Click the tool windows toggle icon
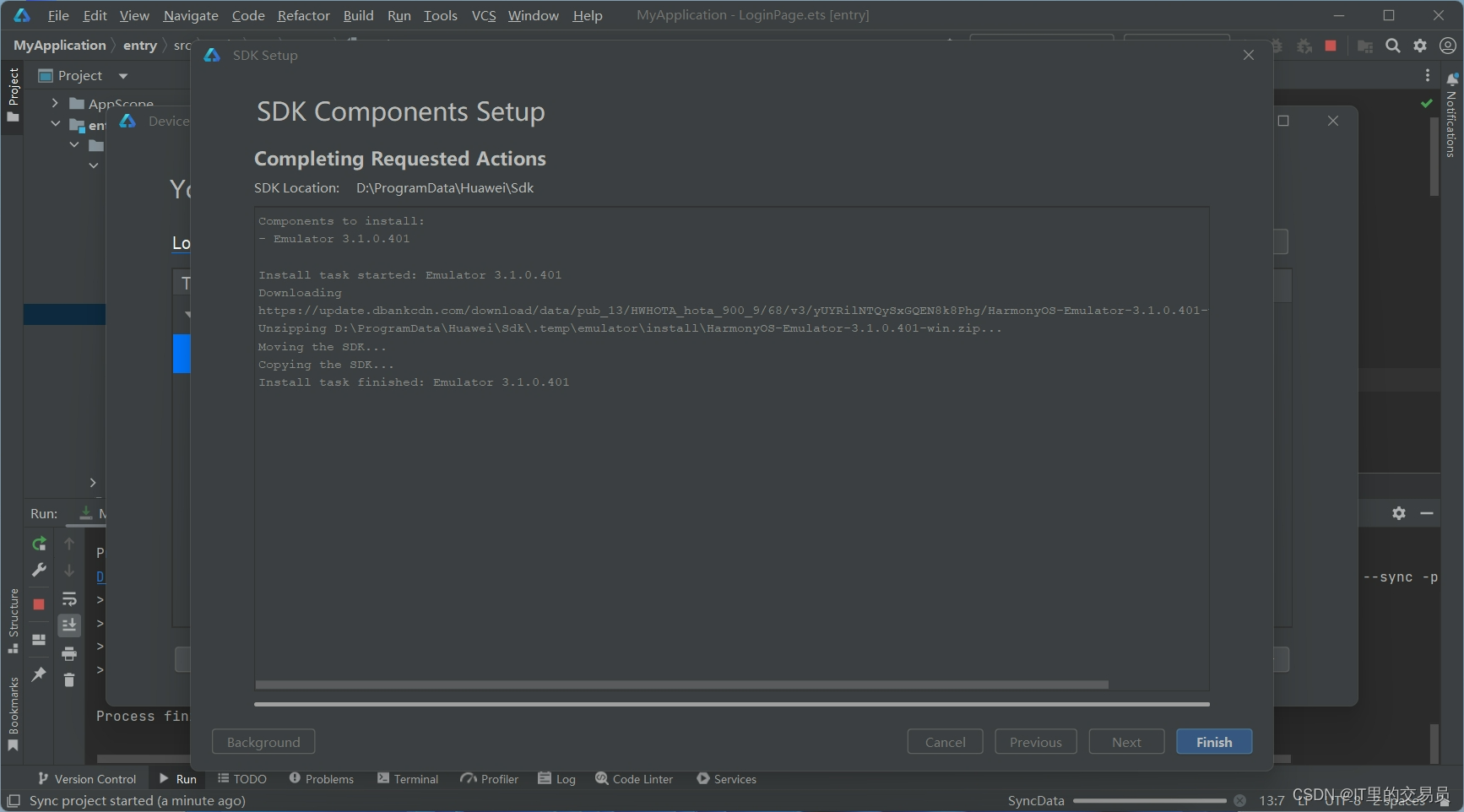 tap(14, 801)
